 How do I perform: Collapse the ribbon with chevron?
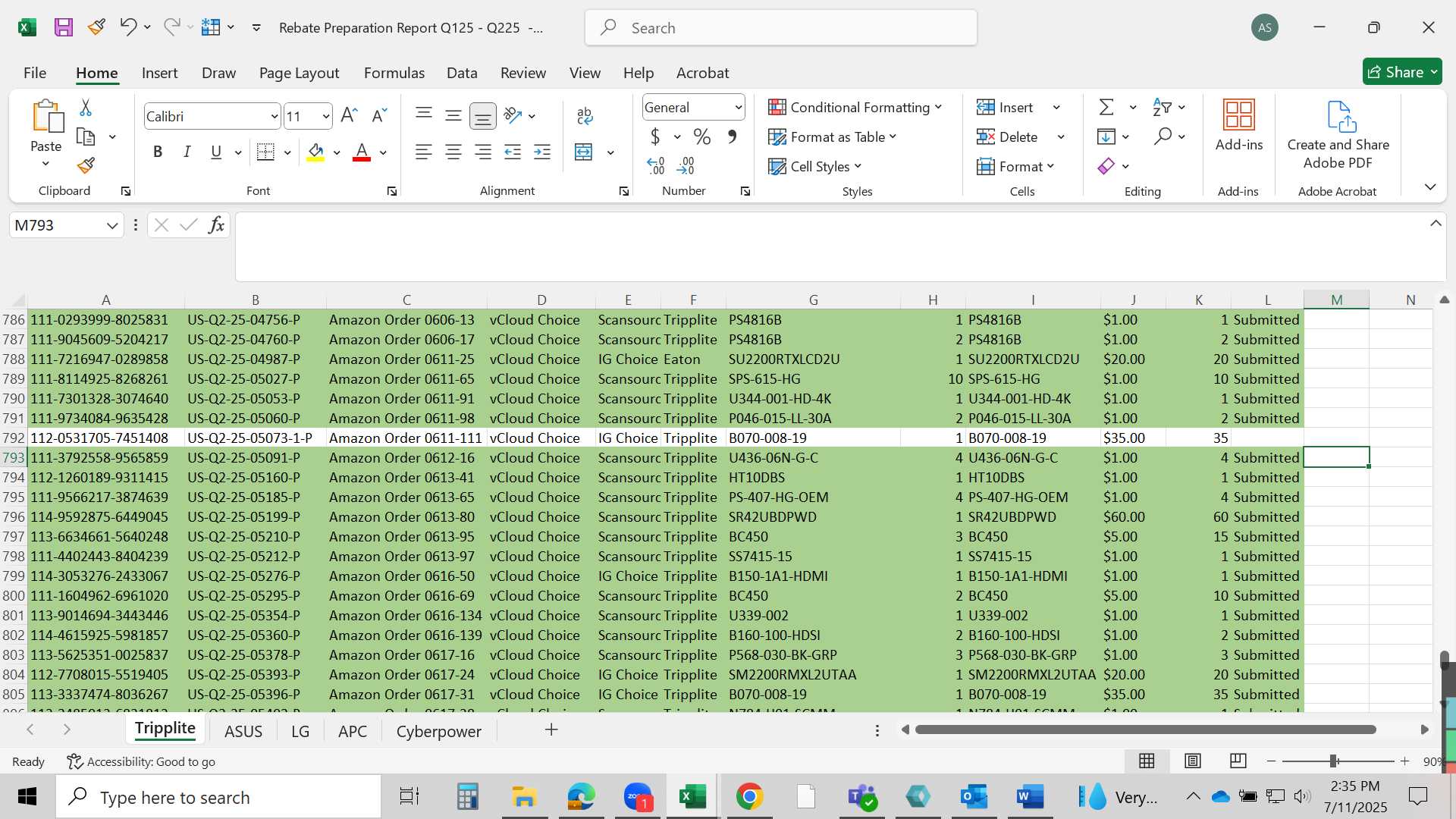1430,187
